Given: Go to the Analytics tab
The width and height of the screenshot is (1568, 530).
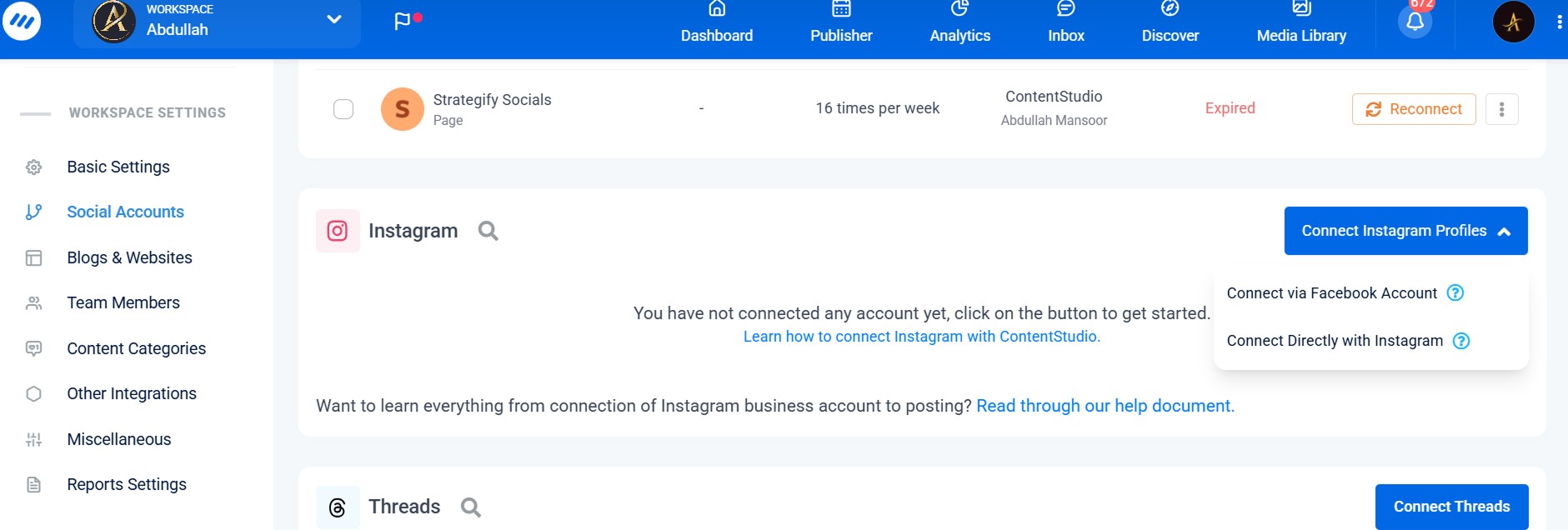Looking at the screenshot, I should pos(960,23).
